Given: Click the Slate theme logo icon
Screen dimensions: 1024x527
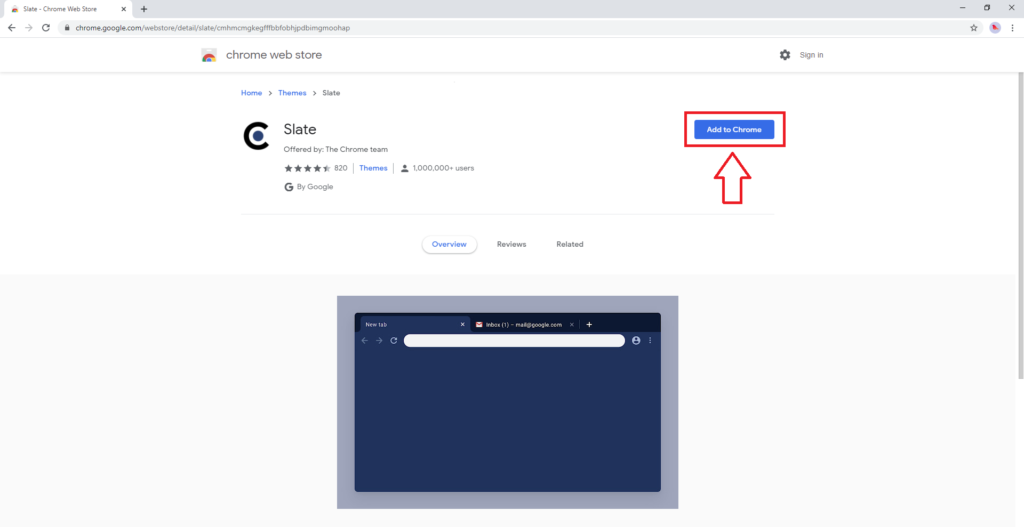Looking at the screenshot, I should (x=256, y=136).
